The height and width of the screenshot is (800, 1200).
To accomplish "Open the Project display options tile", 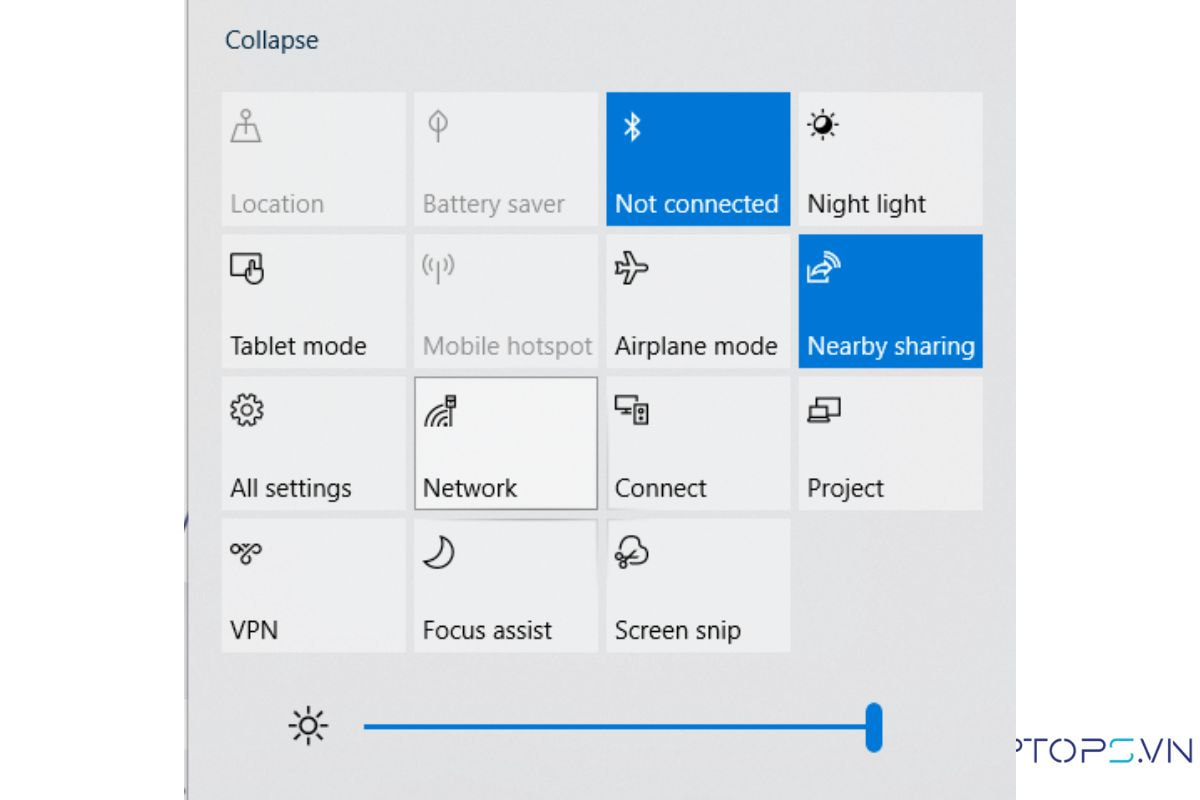I will pyautogui.click(x=889, y=443).
